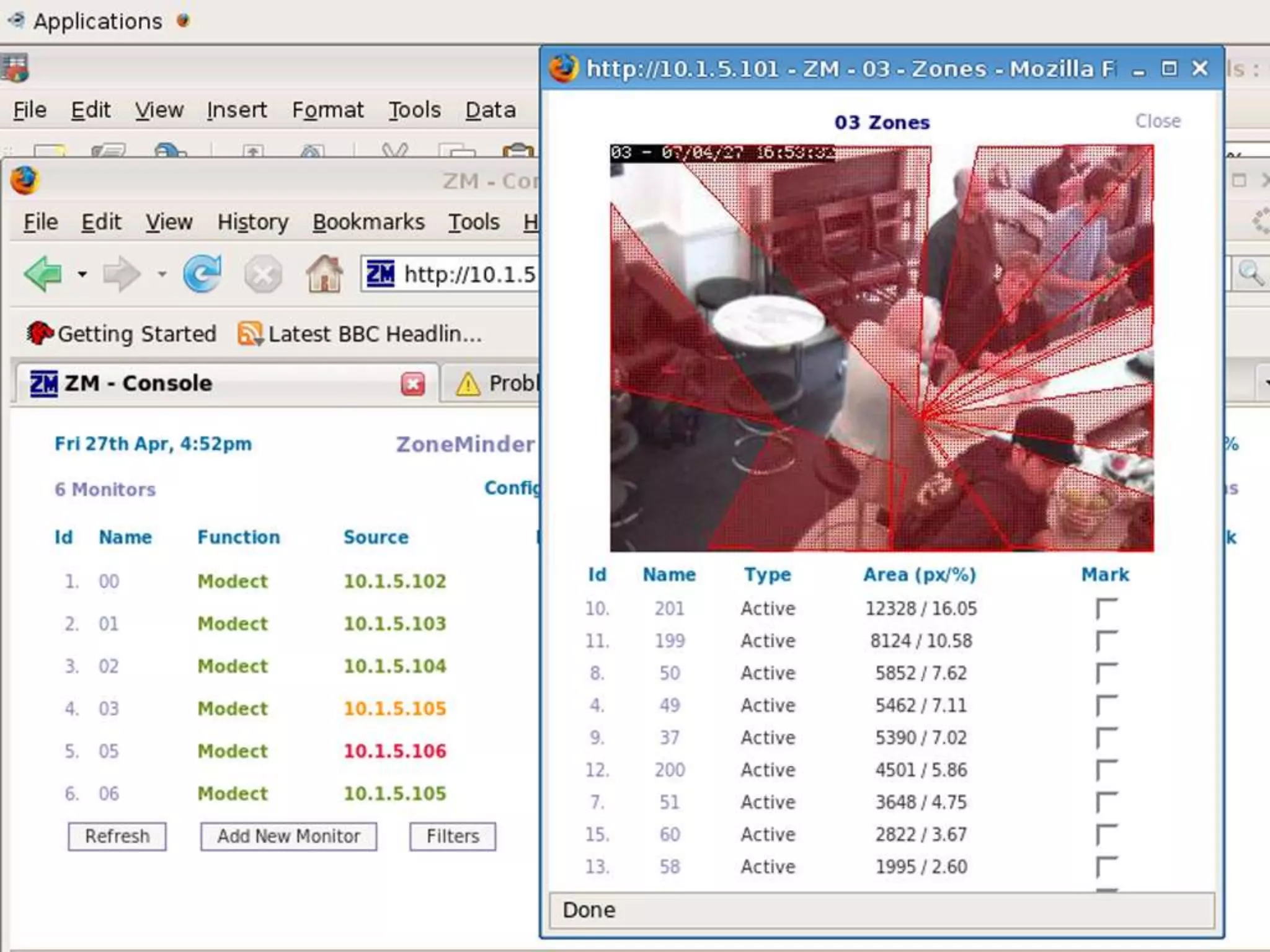This screenshot has width=1270, height=952.
Task: Click the green Back arrow button
Action: (x=43, y=273)
